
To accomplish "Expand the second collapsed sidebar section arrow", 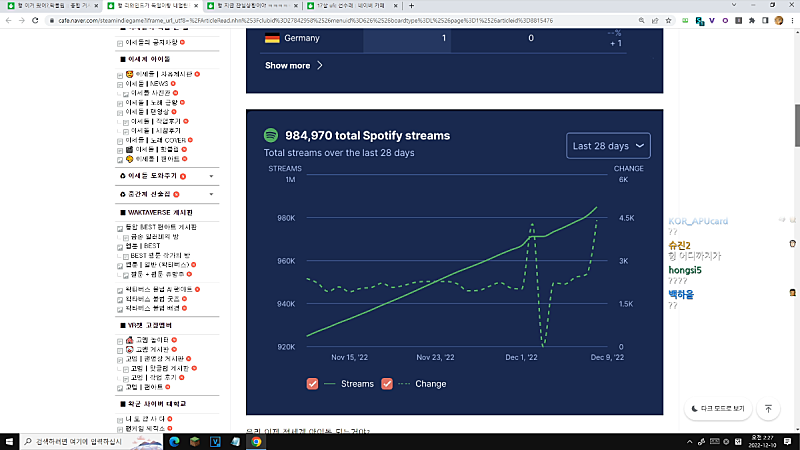I will pos(211,194).
